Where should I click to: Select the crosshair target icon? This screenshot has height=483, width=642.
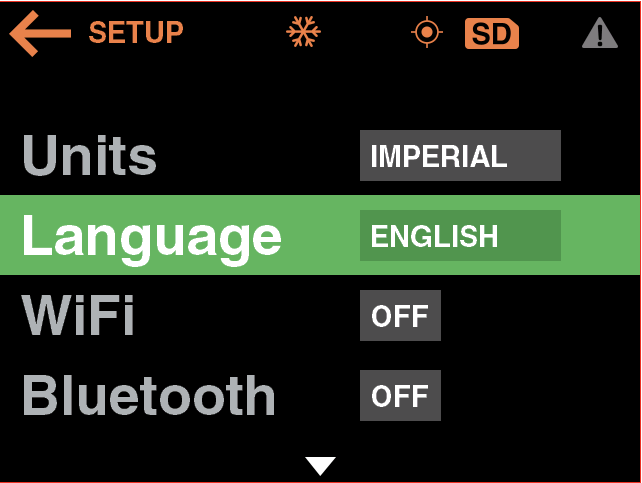click(x=427, y=33)
